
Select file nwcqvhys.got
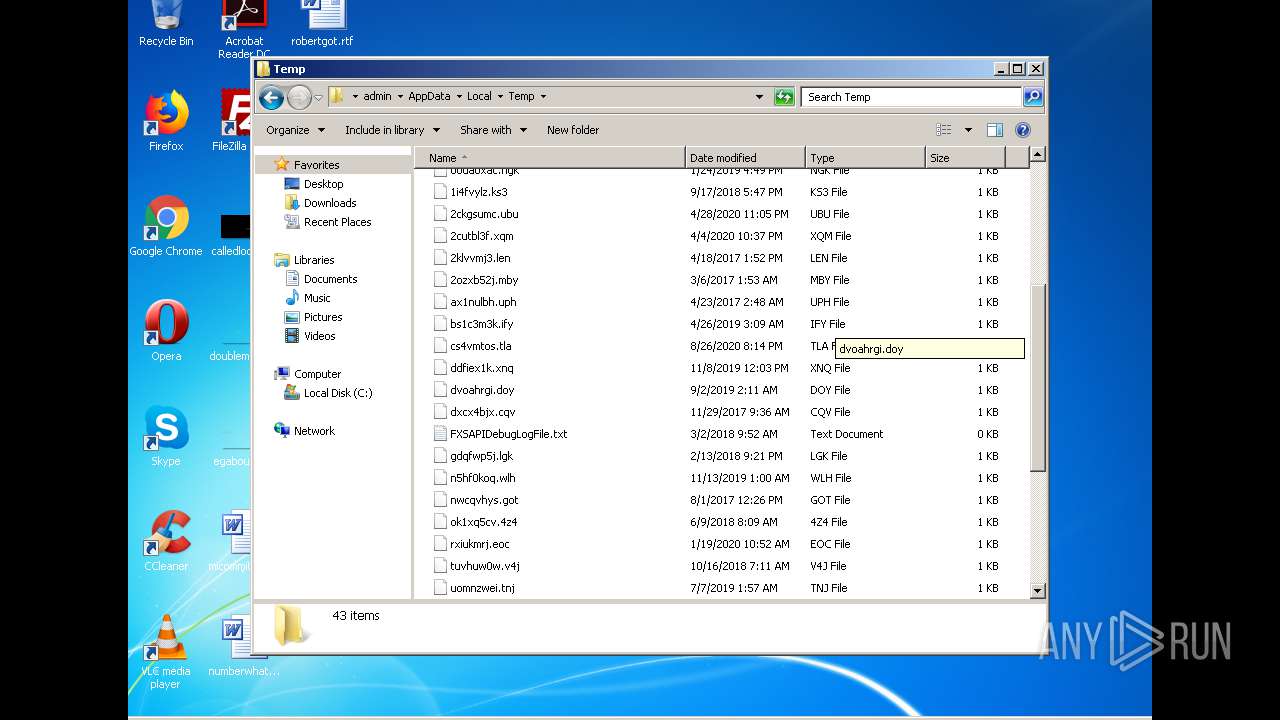click(484, 500)
